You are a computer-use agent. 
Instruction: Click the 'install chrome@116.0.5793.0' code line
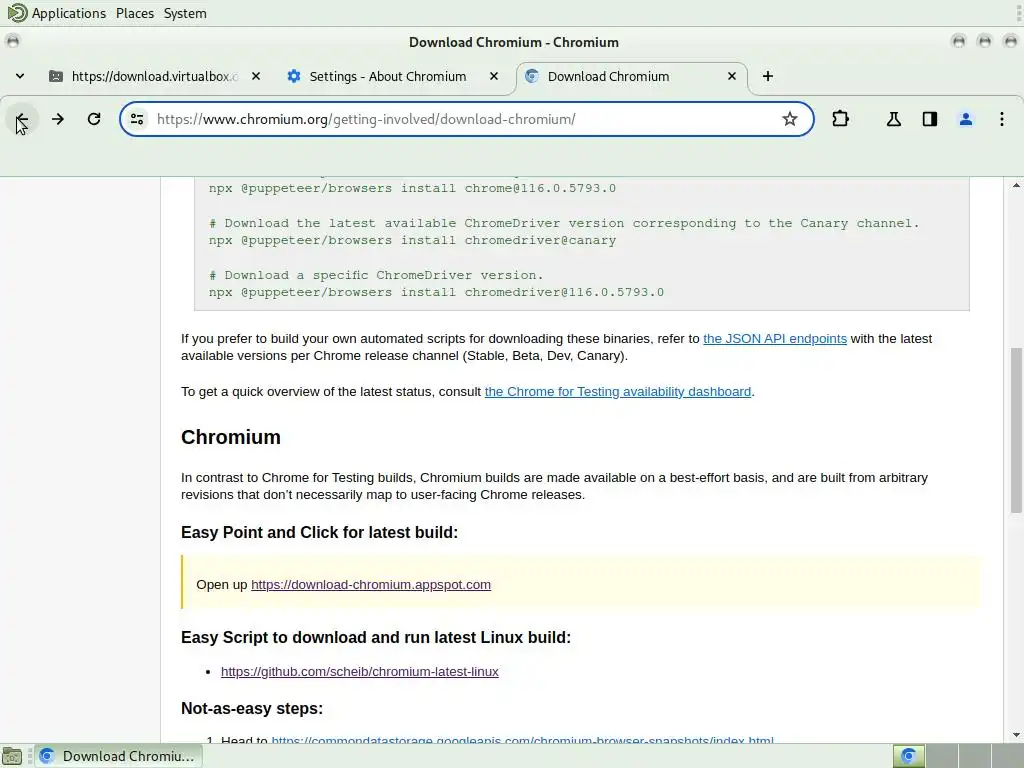point(412,188)
